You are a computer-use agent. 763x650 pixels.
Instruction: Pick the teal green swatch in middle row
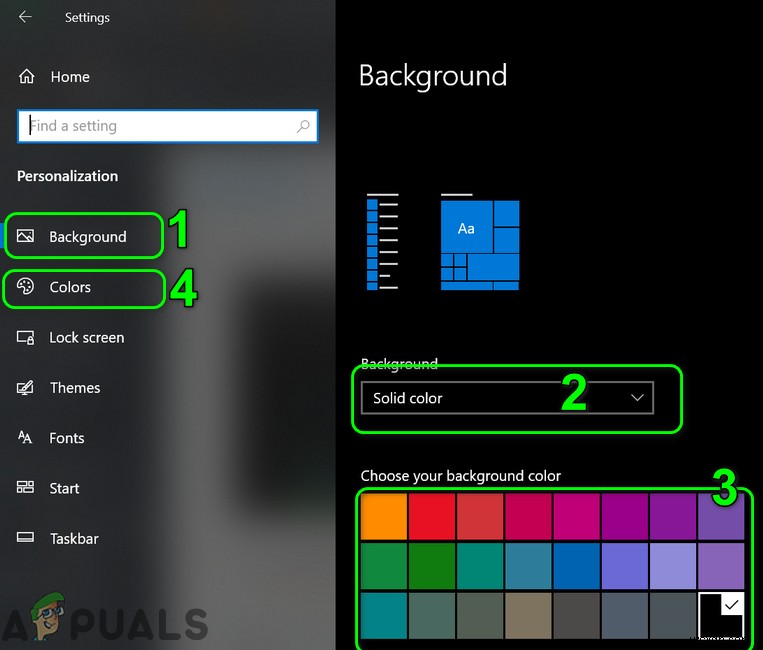480,566
